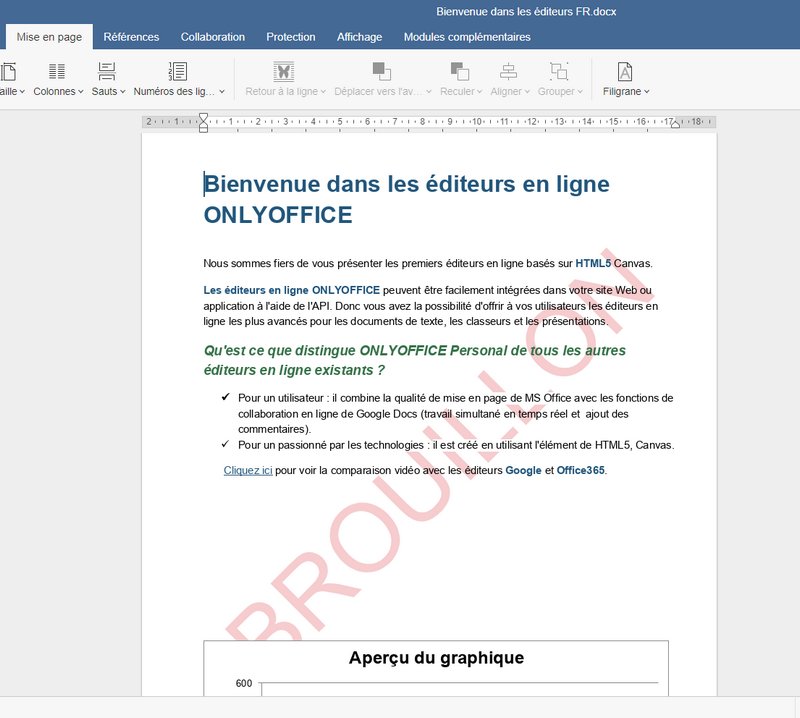Click the bold word "Google" in the document
This screenshot has height=718, width=800.
[x=523, y=471]
